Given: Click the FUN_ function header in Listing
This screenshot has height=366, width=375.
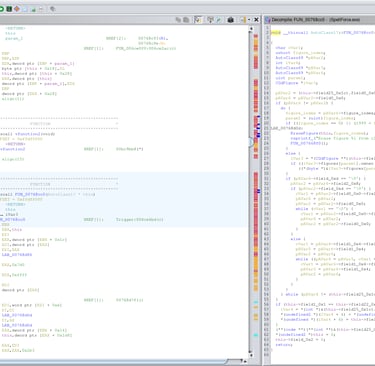Looking at the screenshot, I should (x=31, y=194).
